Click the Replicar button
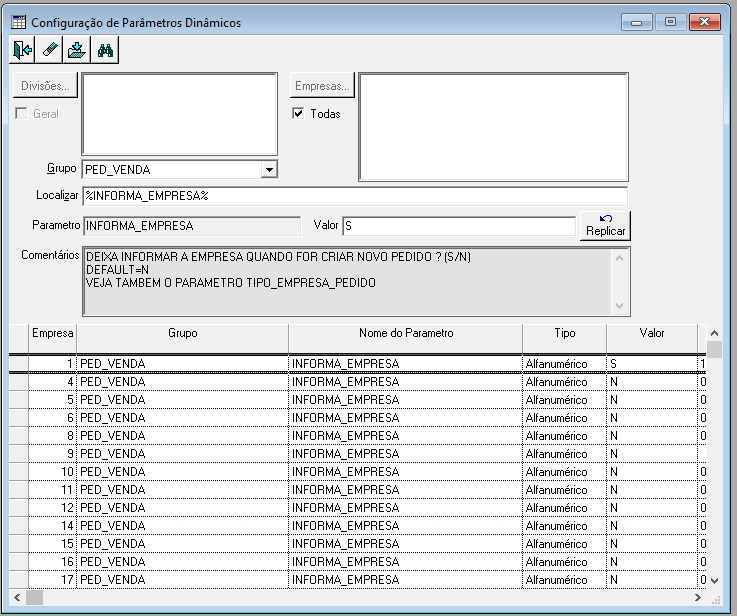The width and height of the screenshot is (737, 616). coord(605,226)
